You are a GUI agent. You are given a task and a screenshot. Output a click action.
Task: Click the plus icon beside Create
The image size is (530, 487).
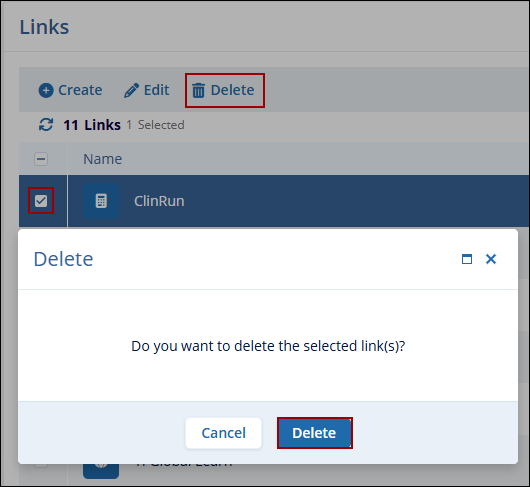click(x=46, y=90)
